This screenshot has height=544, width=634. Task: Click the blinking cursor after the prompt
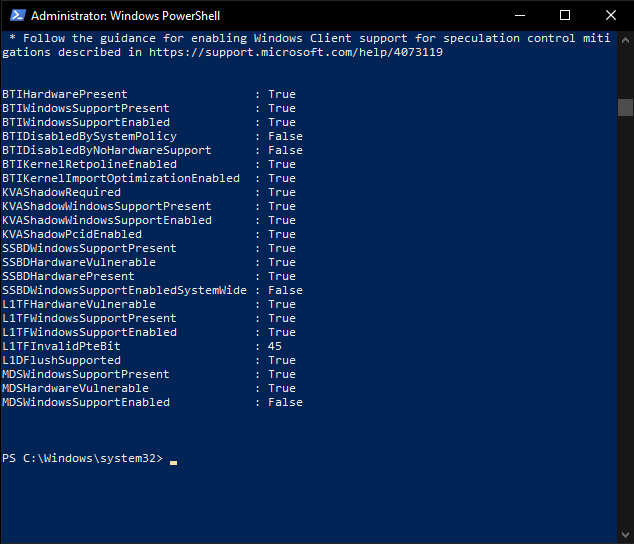pos(173,463)
